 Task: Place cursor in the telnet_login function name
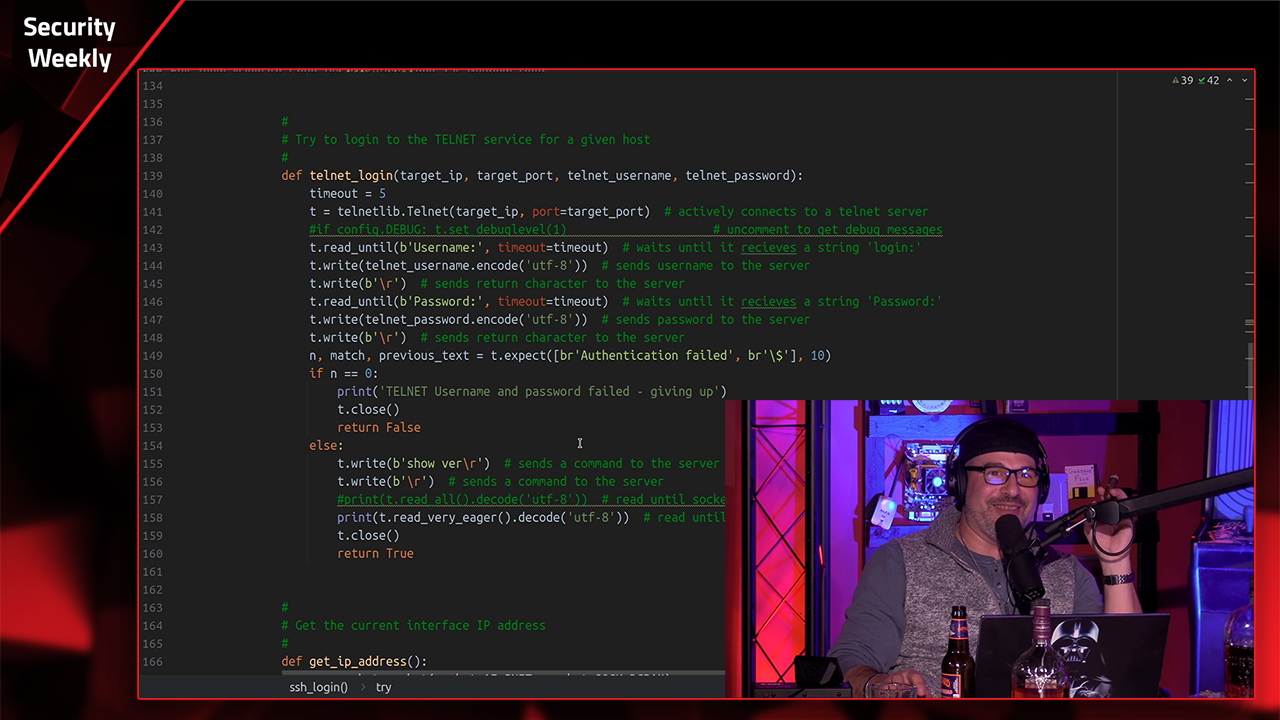coord(351,175)
